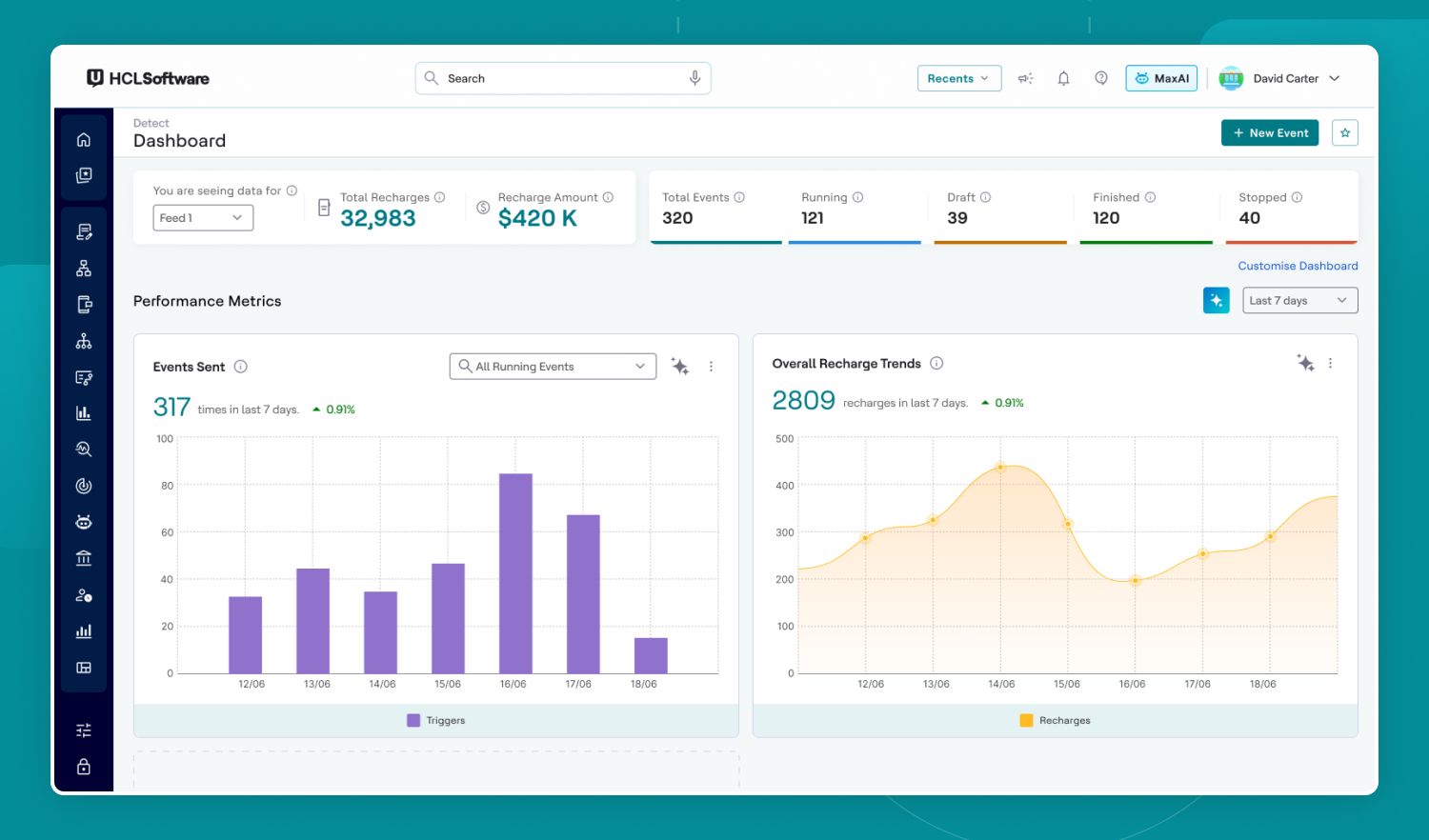Open the All Running Events dropdown
Image resolution: width=1429 pixels, height=840 pixels.
point(553,367)
